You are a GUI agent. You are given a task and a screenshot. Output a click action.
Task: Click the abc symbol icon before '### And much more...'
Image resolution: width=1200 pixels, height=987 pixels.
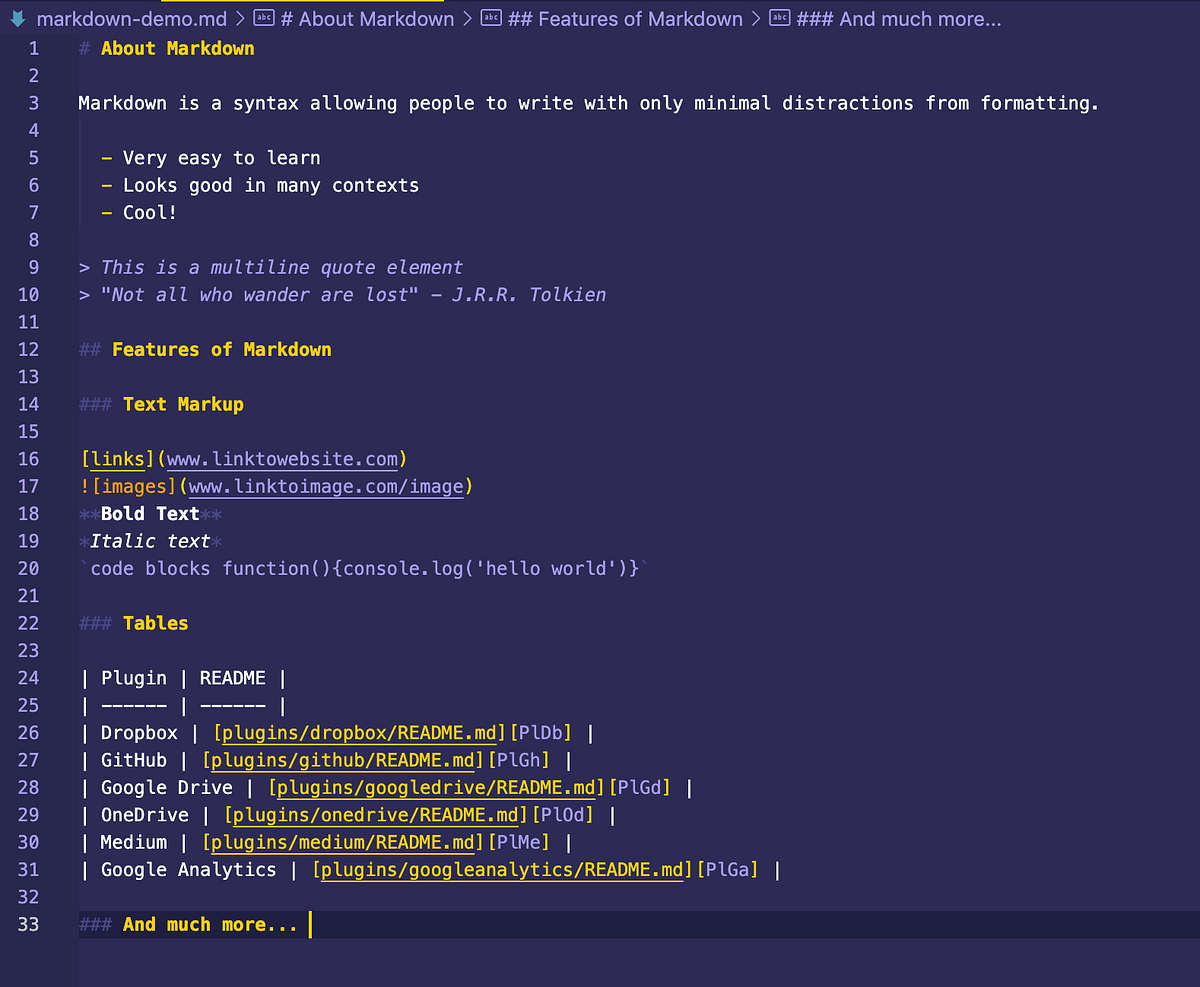click(780, 18)
